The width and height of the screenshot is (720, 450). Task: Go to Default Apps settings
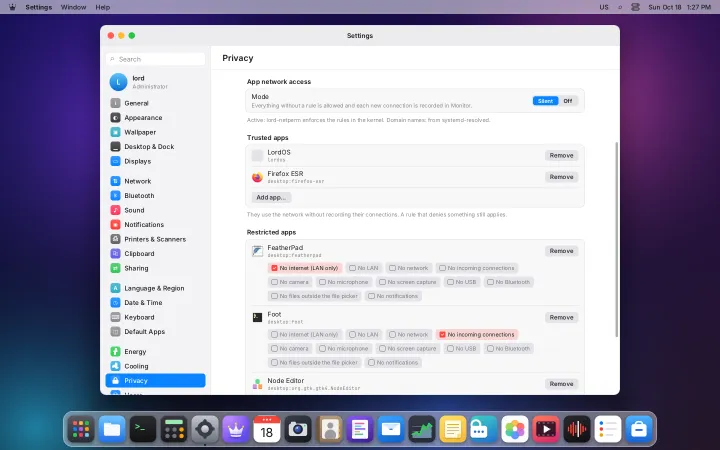tap(155, 332)
